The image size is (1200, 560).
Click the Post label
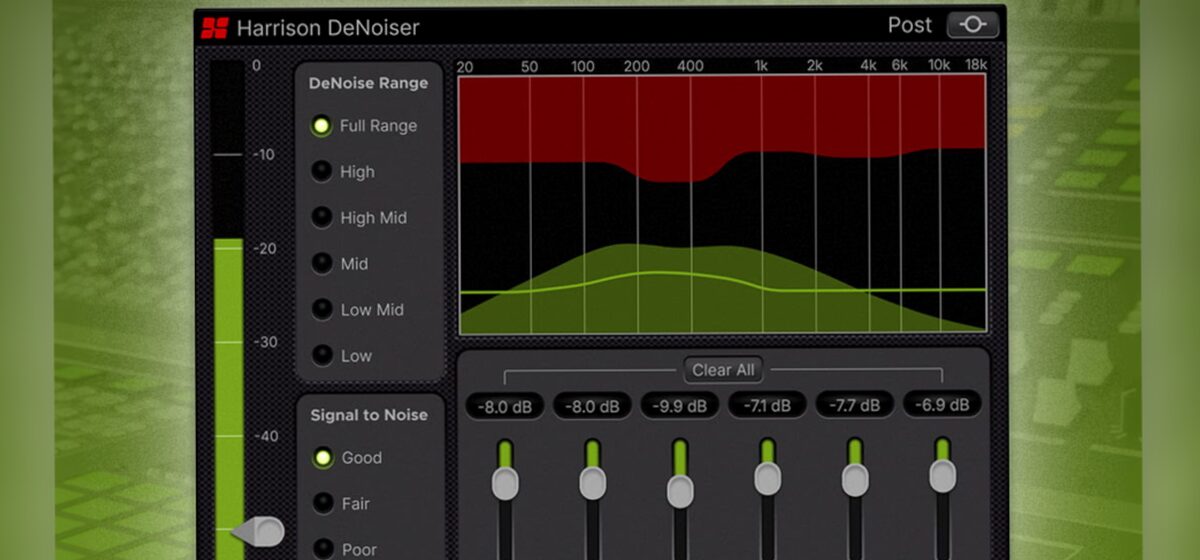[910, 25]
